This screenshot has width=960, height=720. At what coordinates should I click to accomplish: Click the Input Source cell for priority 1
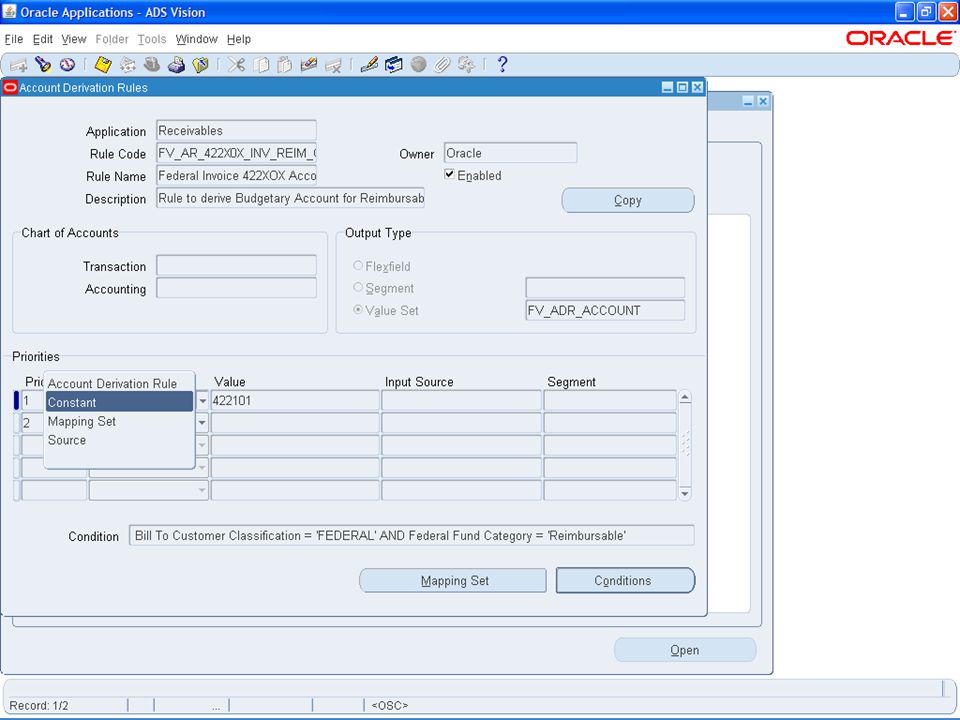point(462,401)
